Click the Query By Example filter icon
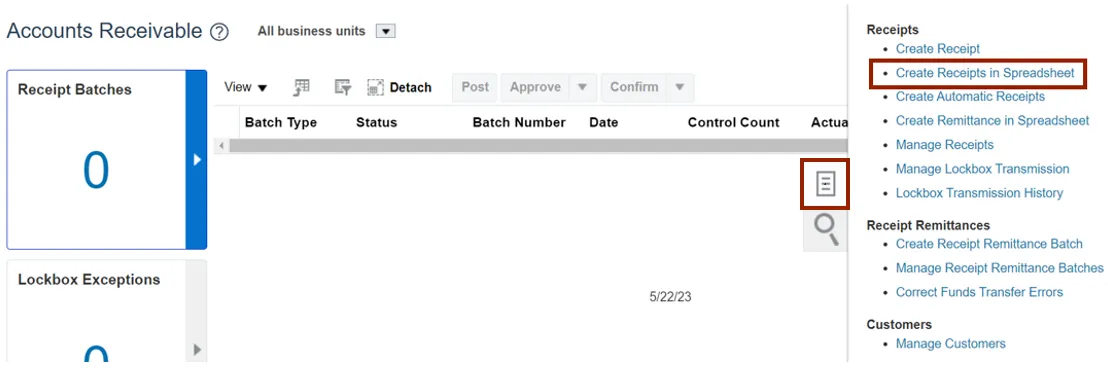Image resolution: width=1108 pixels, height=373 pixels. (343, 88)
